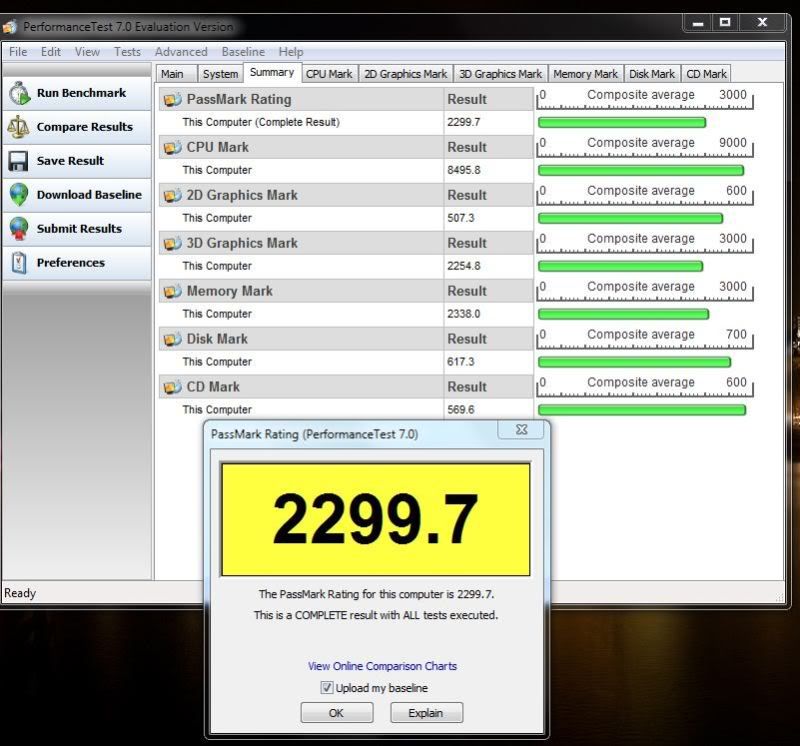Switch to the Memory Mark tab
This screenshot has width=800, height=746.
pyautogui.click(x=586, y=74)
